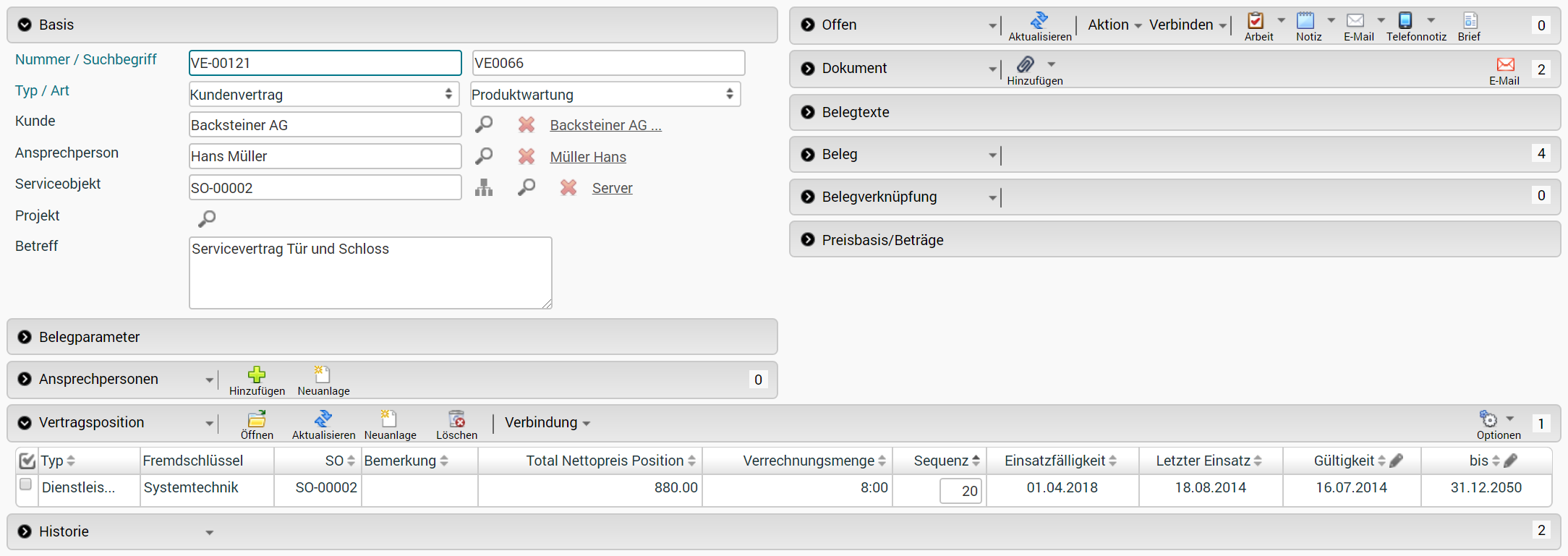This screenshot has height=556, width=1568.
Task: Select the Brief icon in top toolbar
Action: point(1469,20)
